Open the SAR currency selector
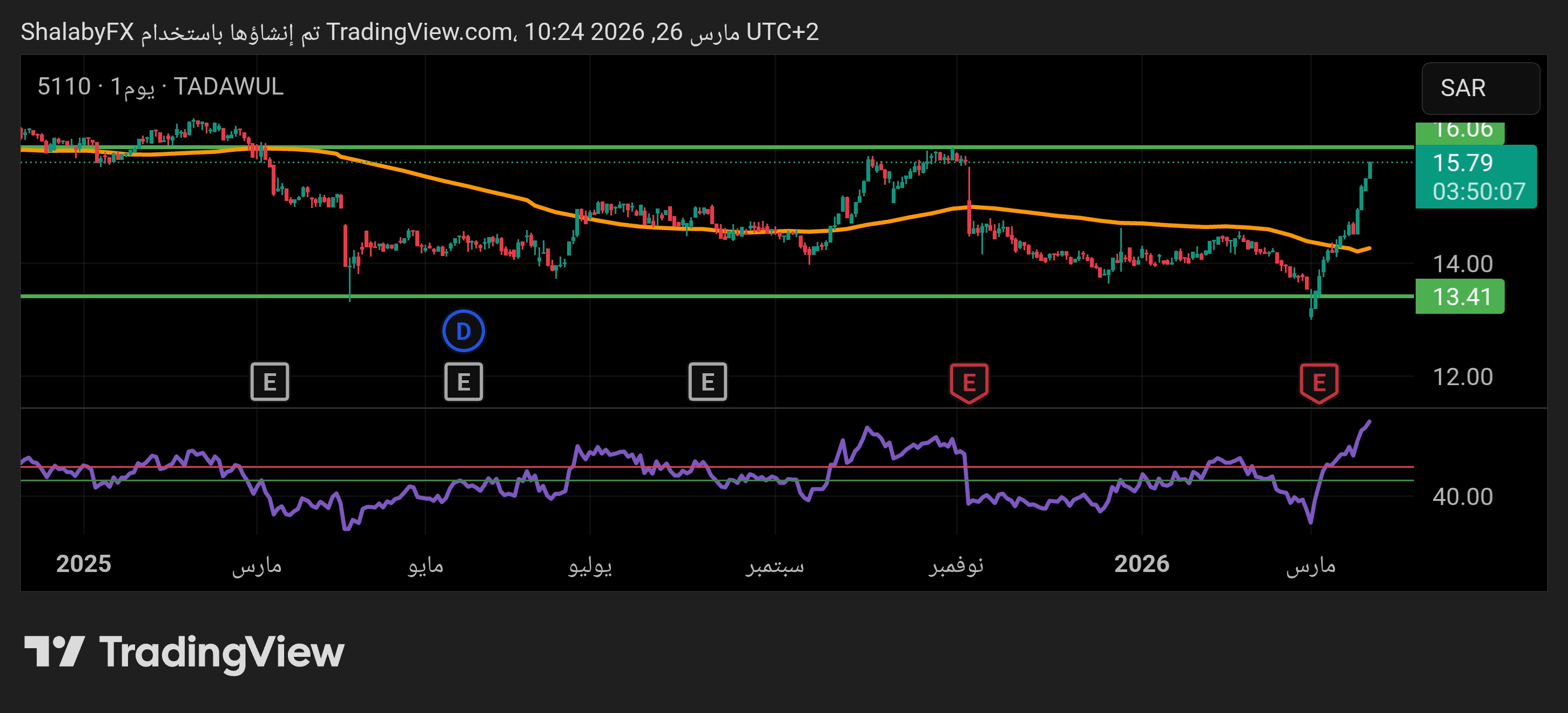 [1480, 88]
